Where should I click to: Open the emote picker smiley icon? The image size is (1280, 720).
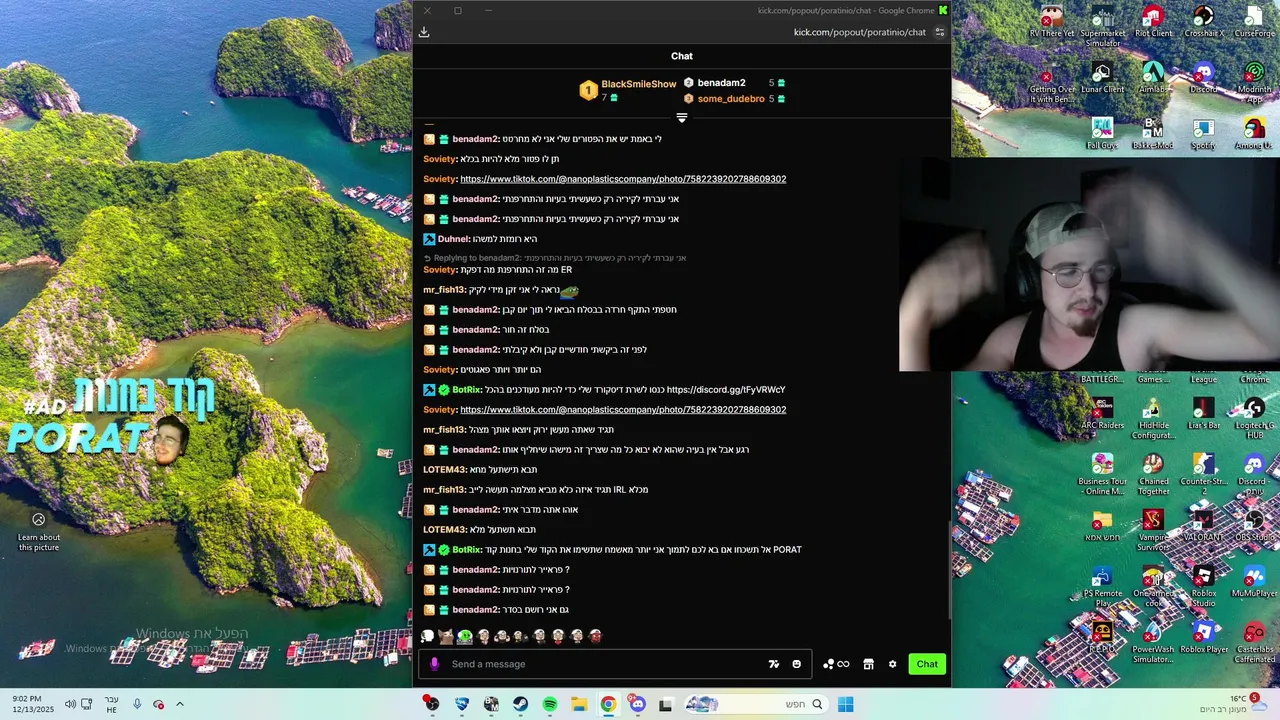point(796,664)
